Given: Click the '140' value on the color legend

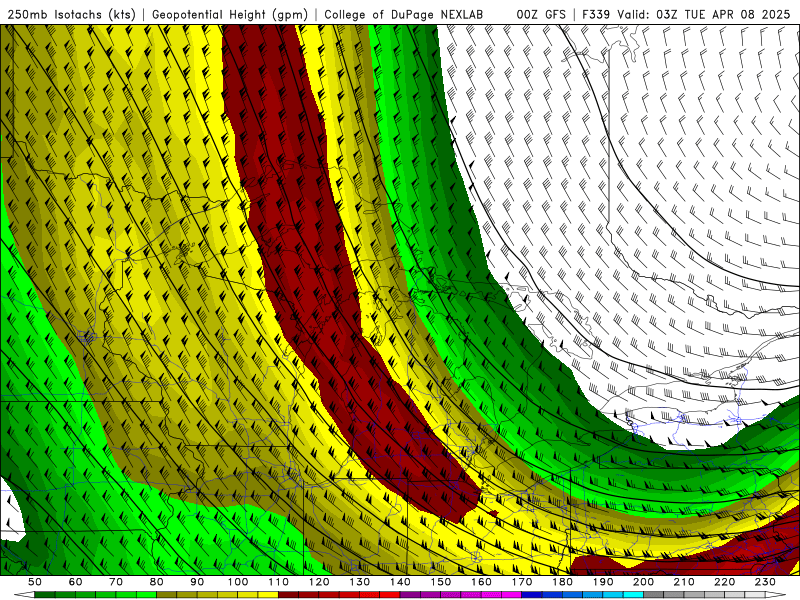Looking at the screenshot, I should click(x=400, y=582).
